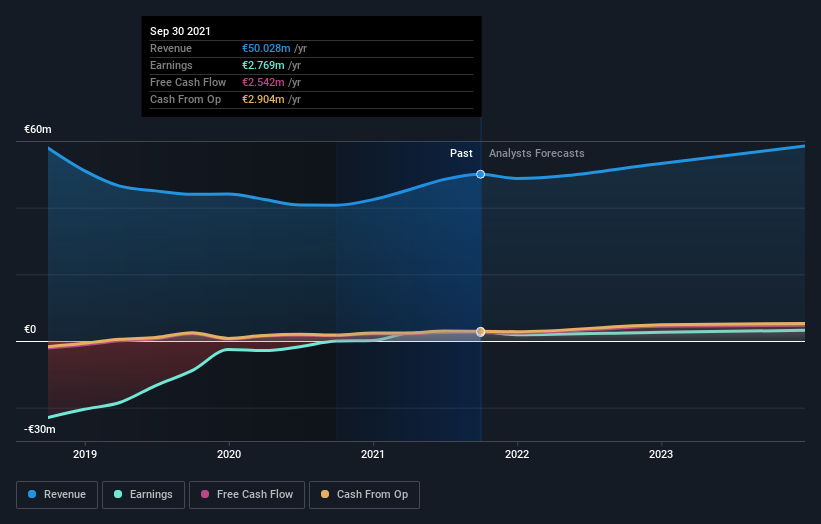Click the 'Analysts Forecasts' label
821x524 pixels.
click(x=537, y=153)
